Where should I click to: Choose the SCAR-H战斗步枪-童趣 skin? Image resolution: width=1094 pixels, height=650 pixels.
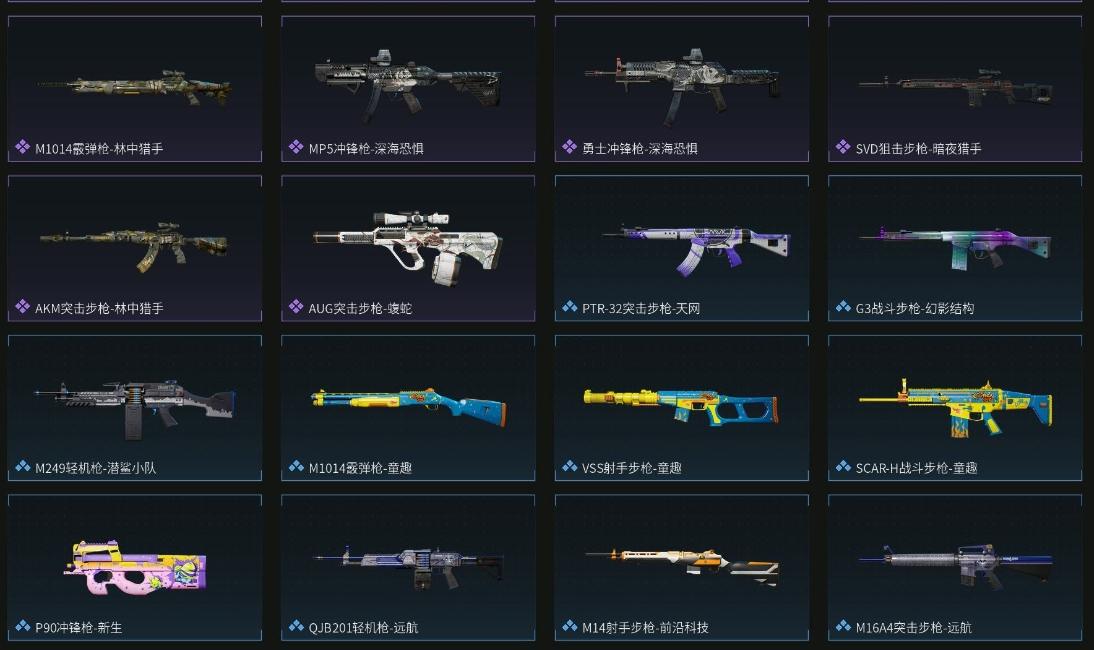click(955, 408)
